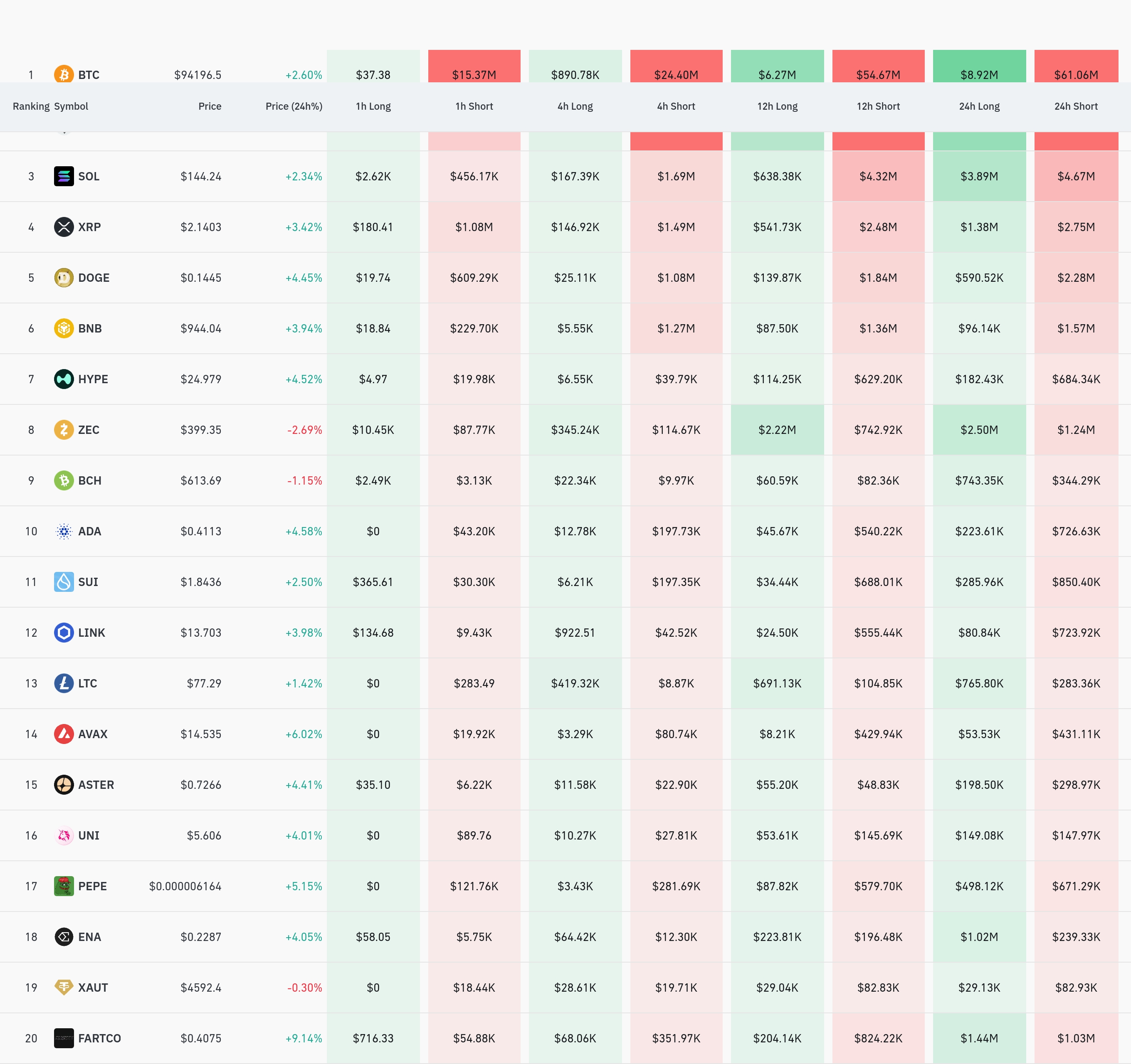Click the Dogecoin DOGE icon
1131x1064 pixels.
pyautogui.click(x=64, y=278)
